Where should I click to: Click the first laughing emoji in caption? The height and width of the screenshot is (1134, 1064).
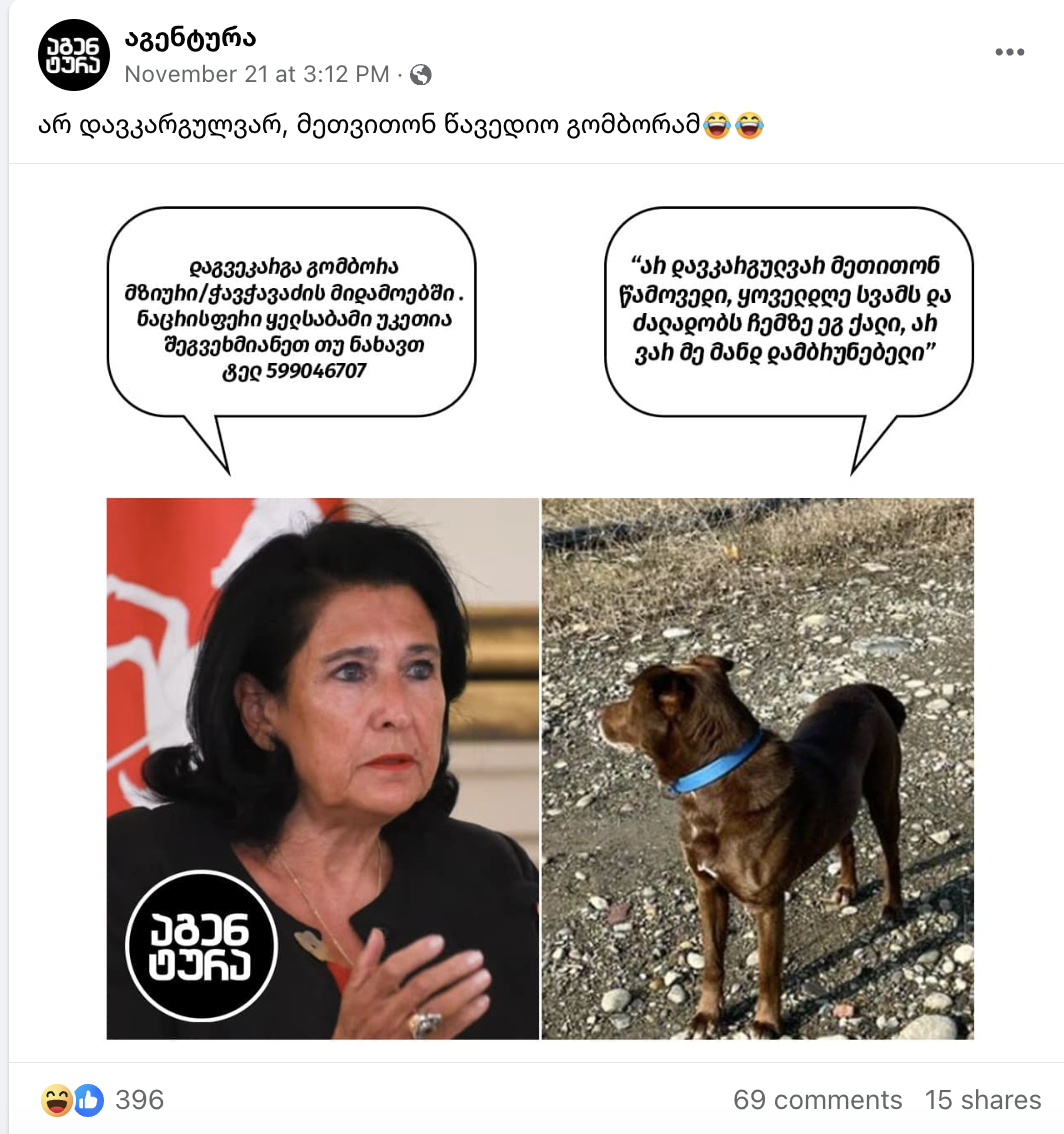(x=717, y=125)
